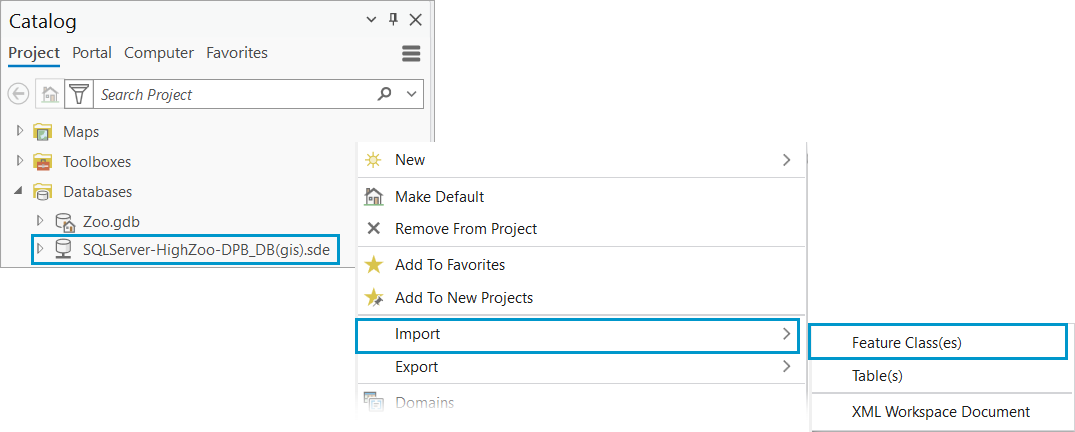
Task: Toggle auto-hide pin on Catalog pane
Action: coord(393,20)
